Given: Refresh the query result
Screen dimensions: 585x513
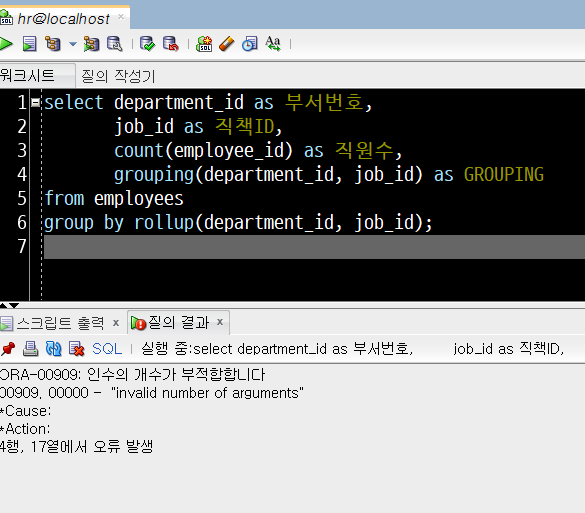Looking at the screenshot, I should (53, 349).
